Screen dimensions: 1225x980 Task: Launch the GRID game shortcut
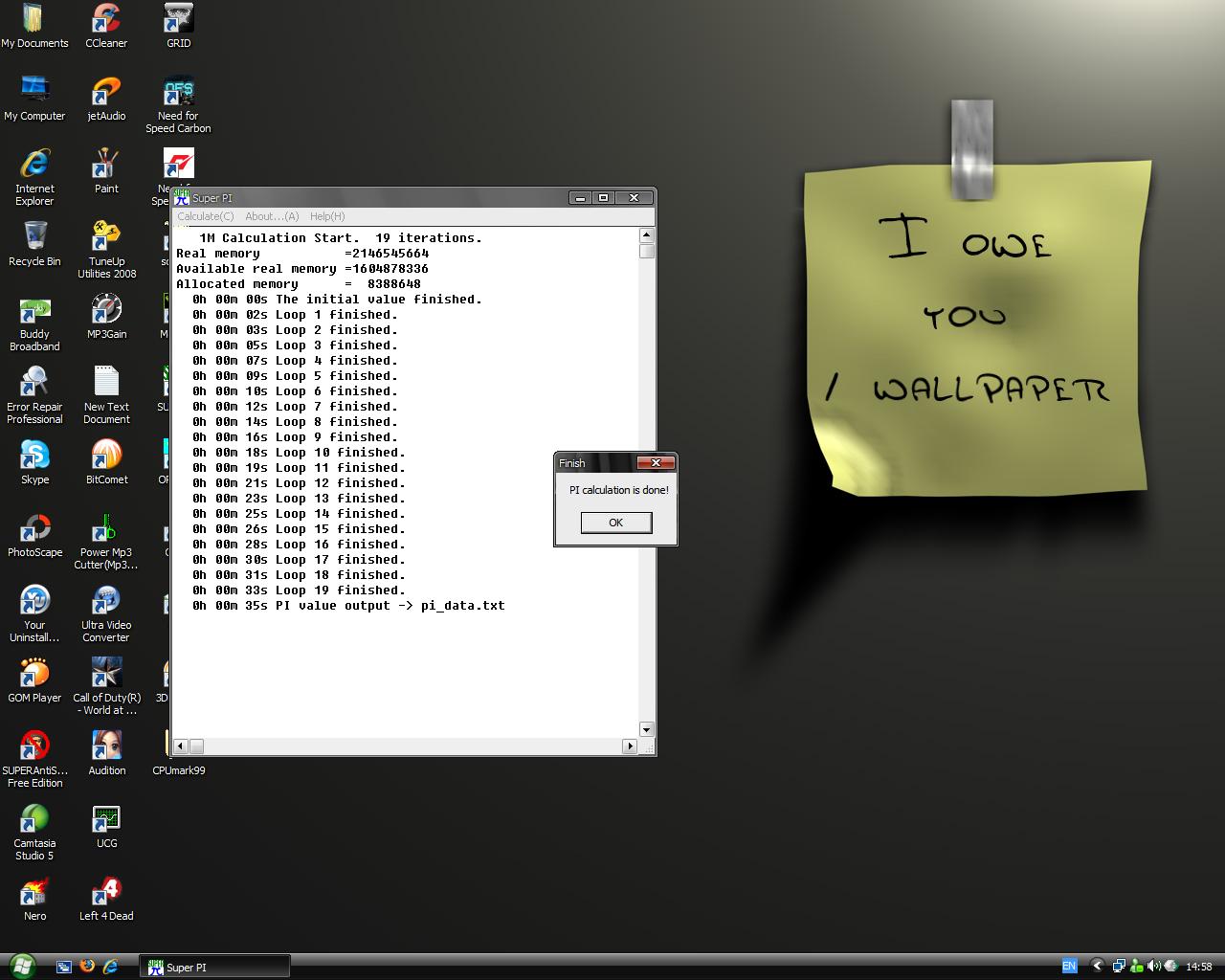pos(178,26)
